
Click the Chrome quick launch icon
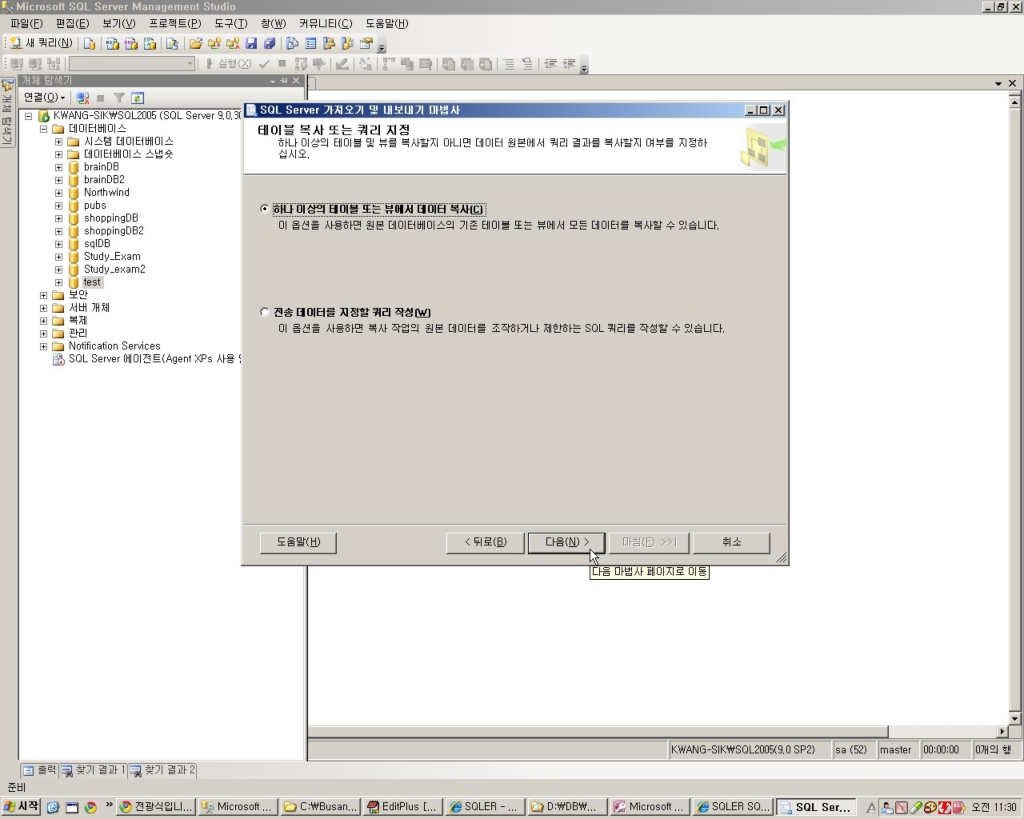(90, 807)
